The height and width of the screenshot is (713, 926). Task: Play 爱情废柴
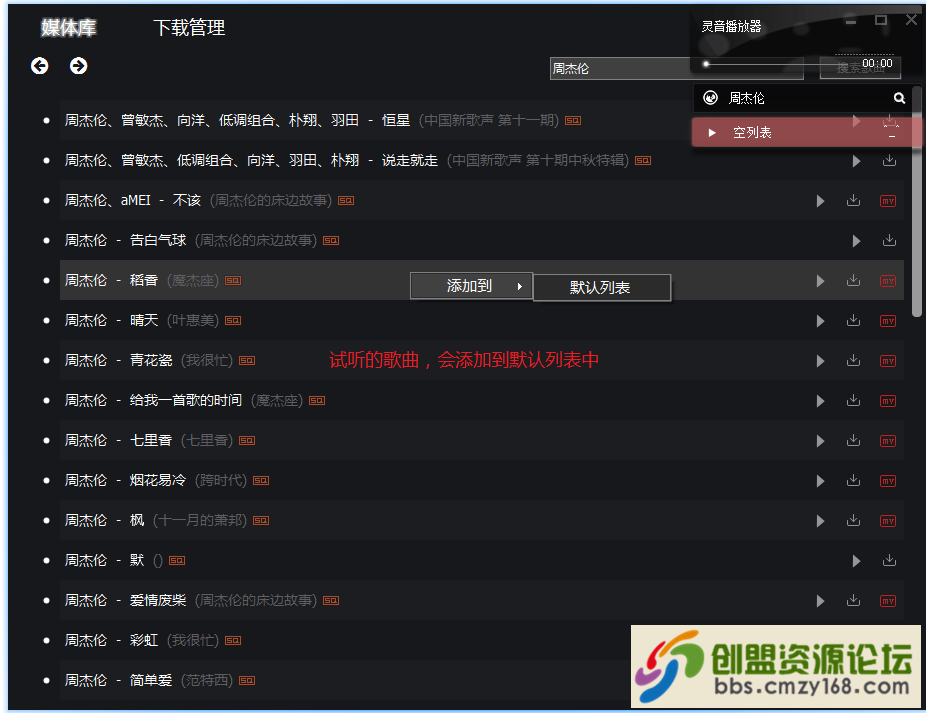pyautogui.click(x=820, y=601)
